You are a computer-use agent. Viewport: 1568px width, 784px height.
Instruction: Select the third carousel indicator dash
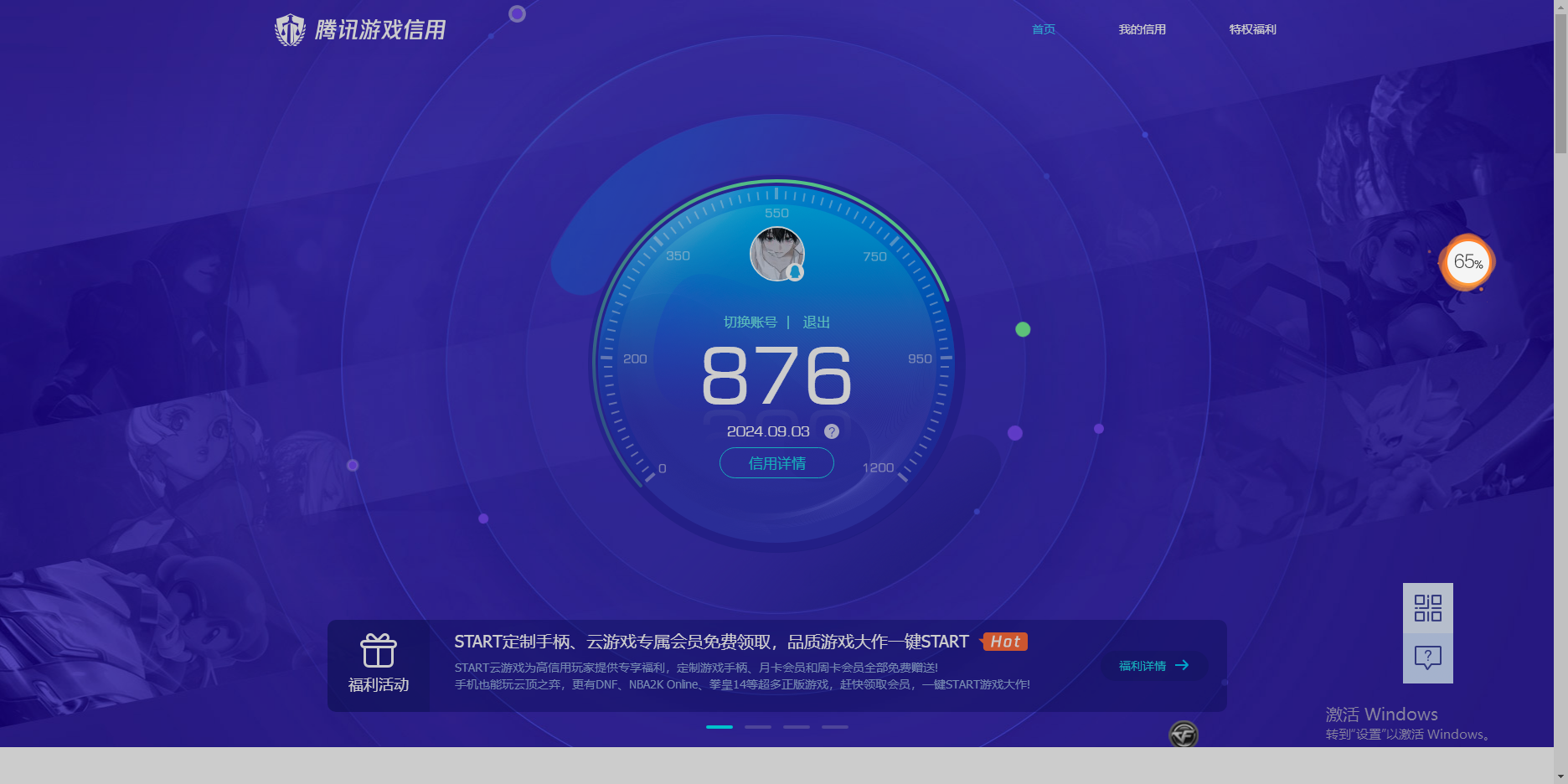[797, 727]
